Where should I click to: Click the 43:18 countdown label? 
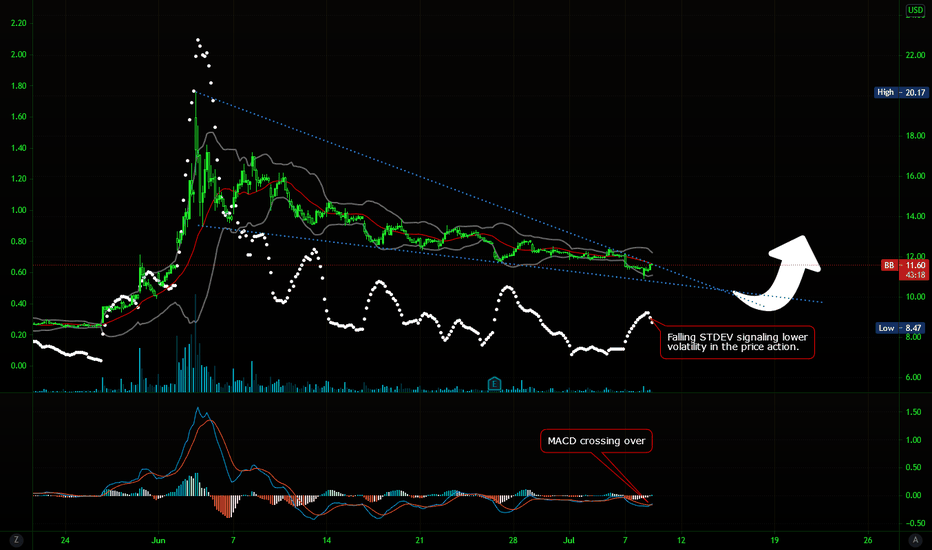915,275
